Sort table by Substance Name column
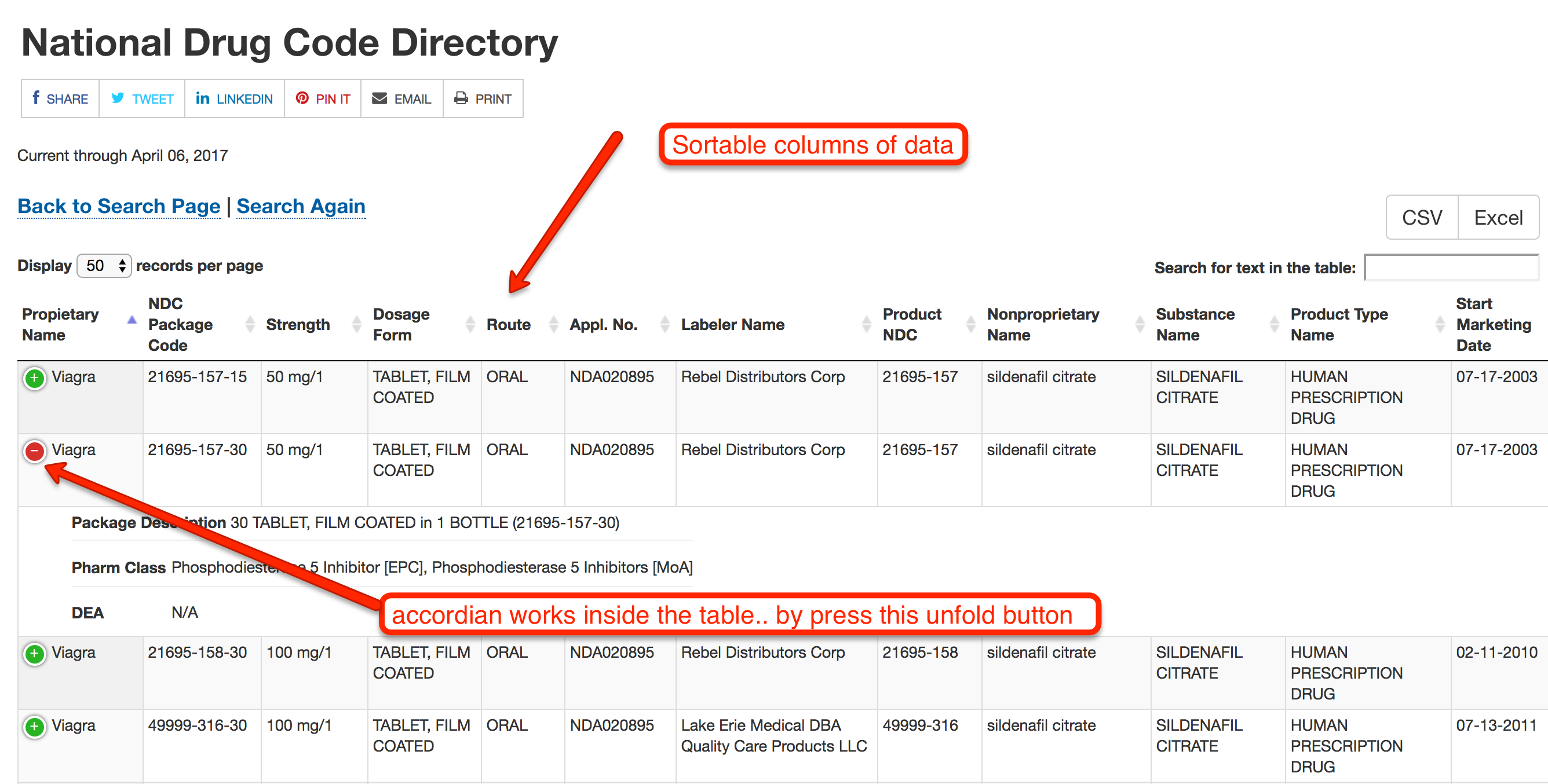 click(x=1218, y=324)
